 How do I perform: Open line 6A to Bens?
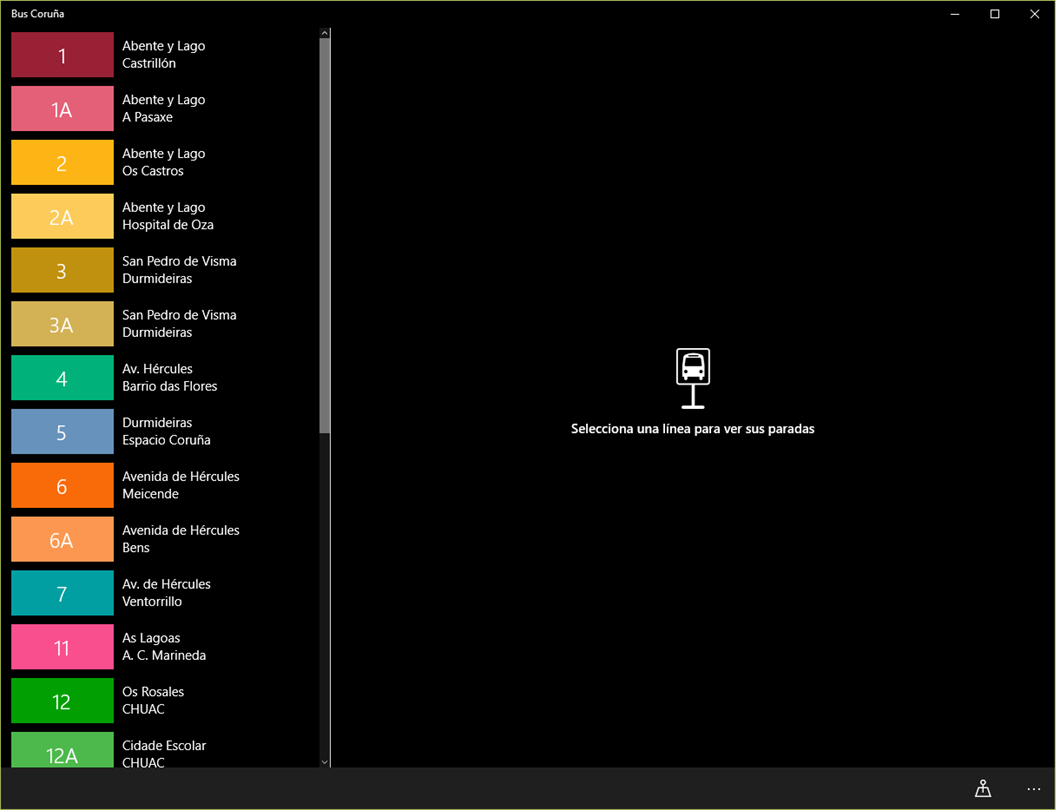(62, 539)
